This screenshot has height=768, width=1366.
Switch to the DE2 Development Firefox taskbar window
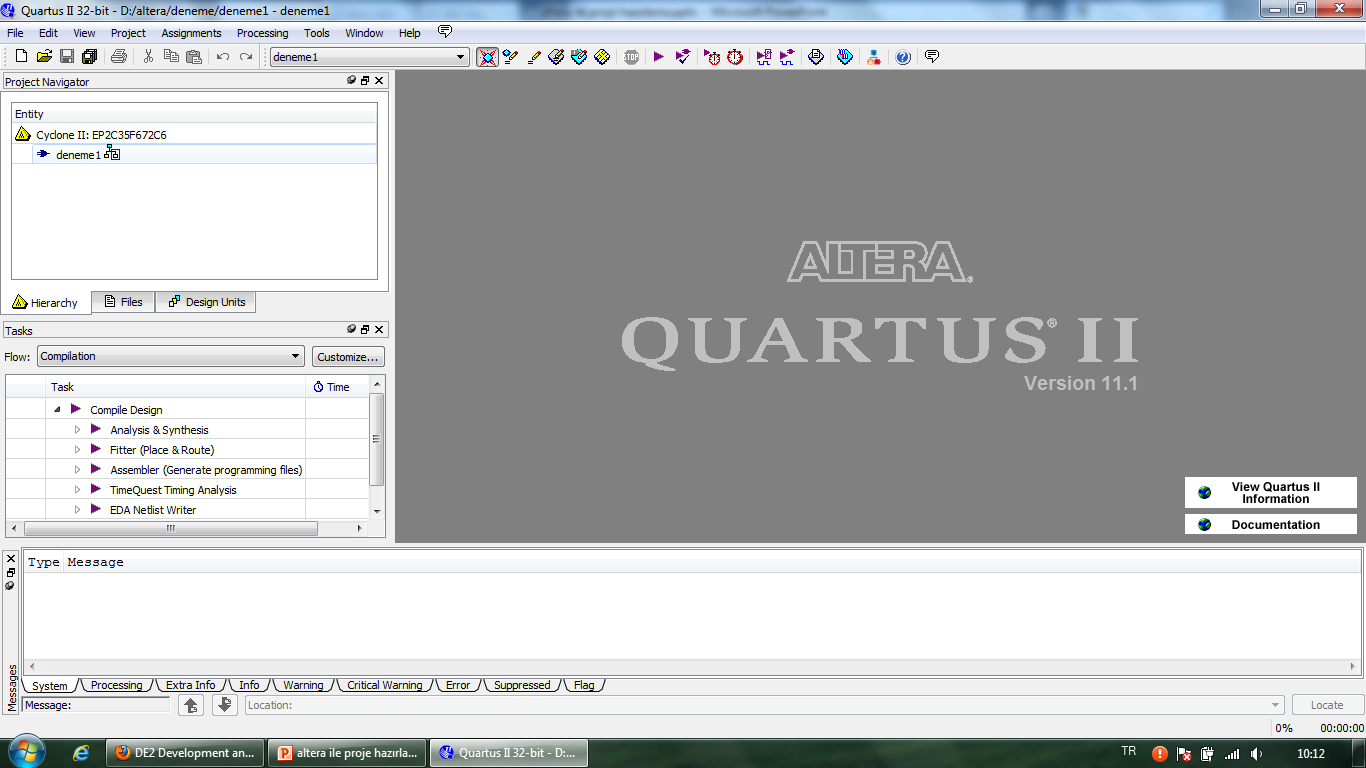click(185, 753)
